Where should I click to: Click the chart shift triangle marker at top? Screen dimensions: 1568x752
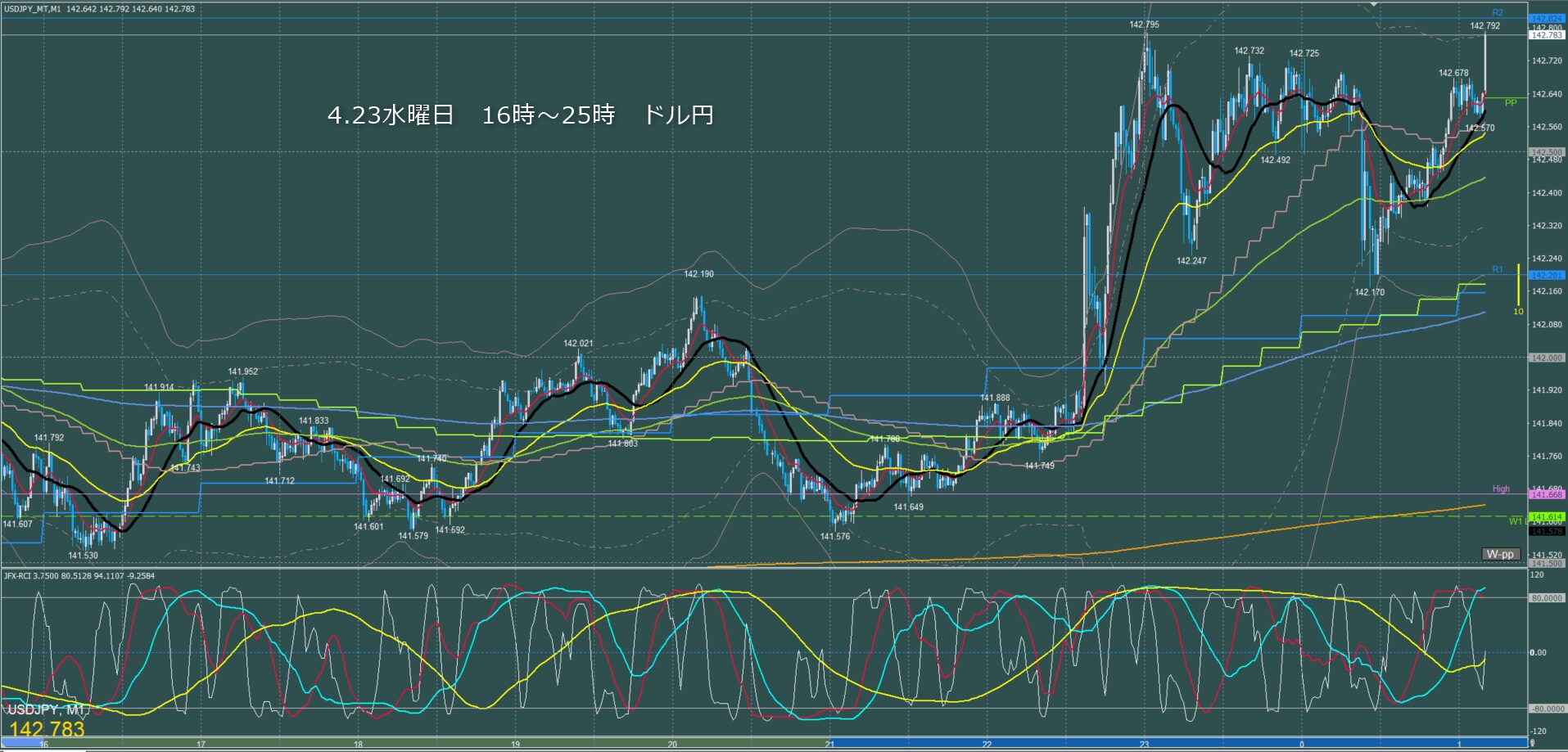1374,4
